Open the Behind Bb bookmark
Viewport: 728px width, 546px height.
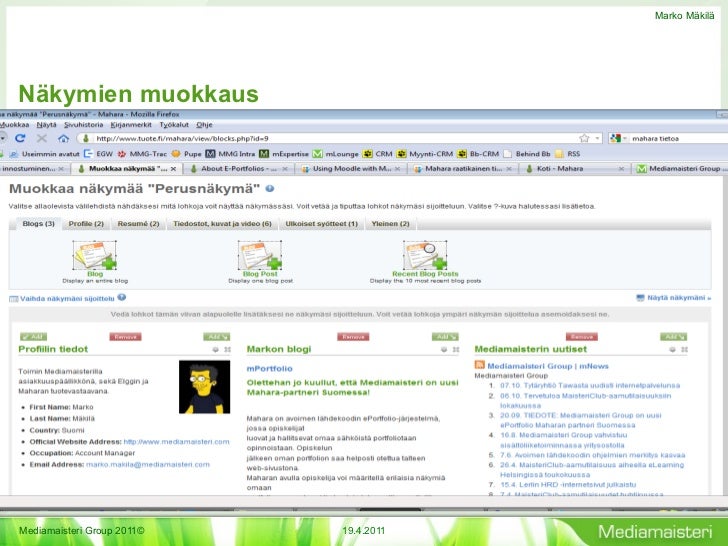(527, 154)
